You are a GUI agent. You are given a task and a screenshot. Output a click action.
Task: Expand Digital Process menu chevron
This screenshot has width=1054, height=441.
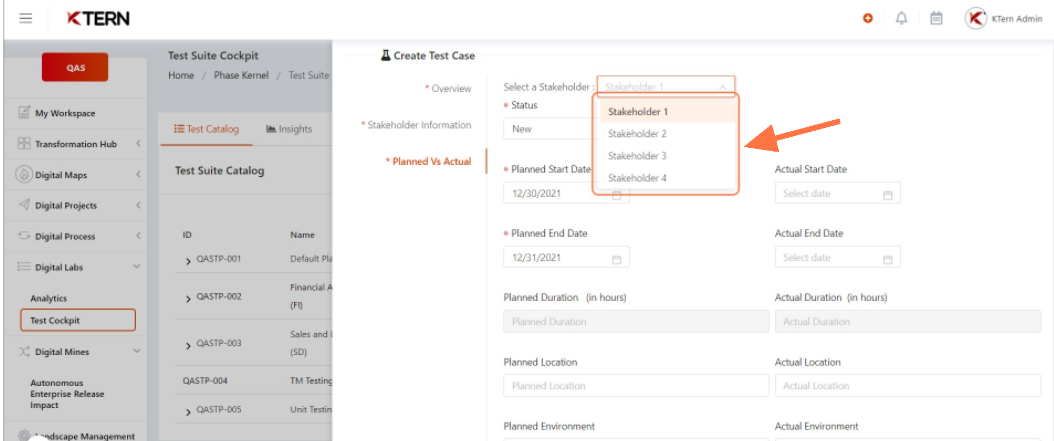point(138,236)
